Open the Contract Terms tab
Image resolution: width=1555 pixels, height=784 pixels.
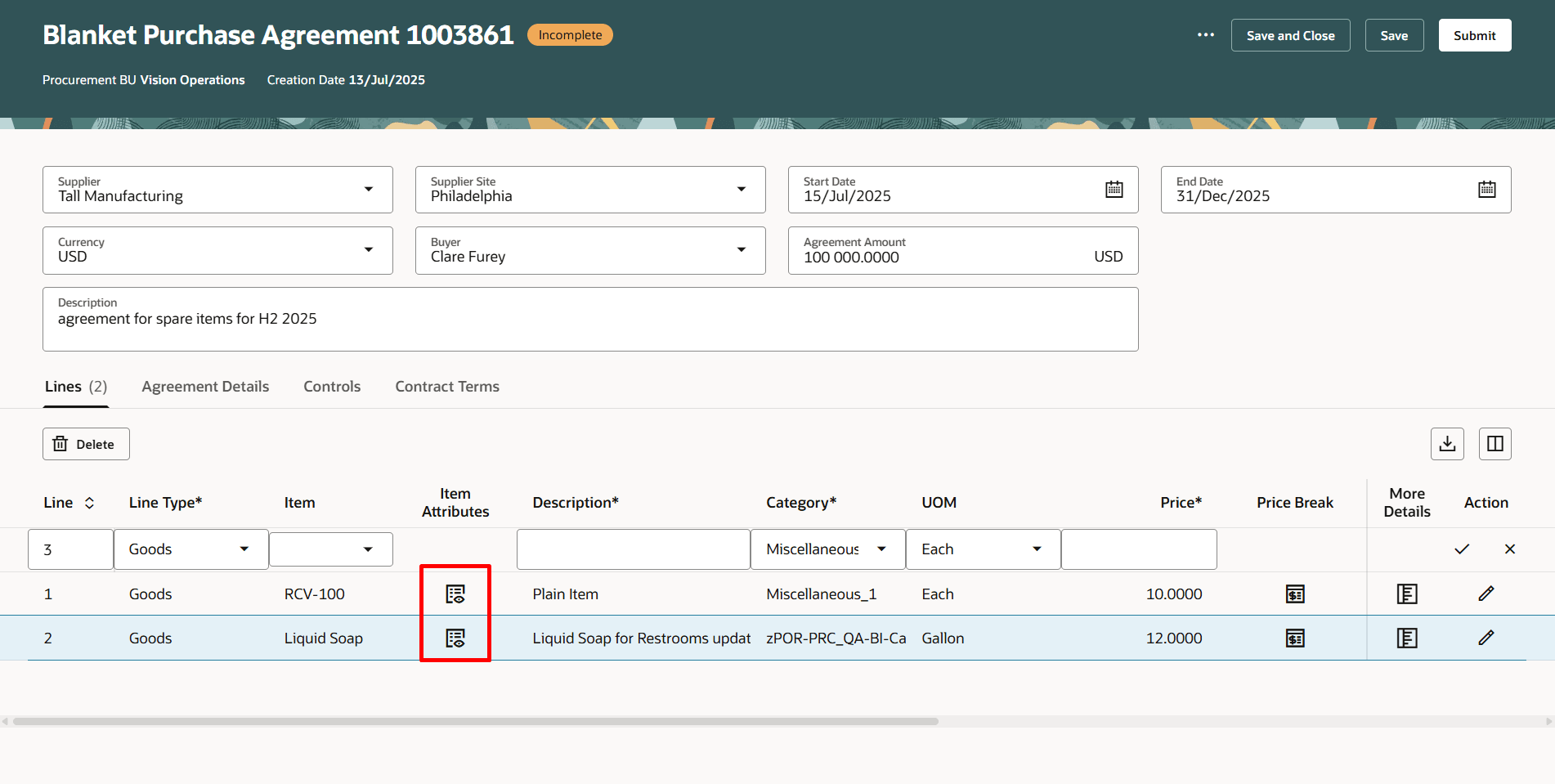[x=447, y=387]
